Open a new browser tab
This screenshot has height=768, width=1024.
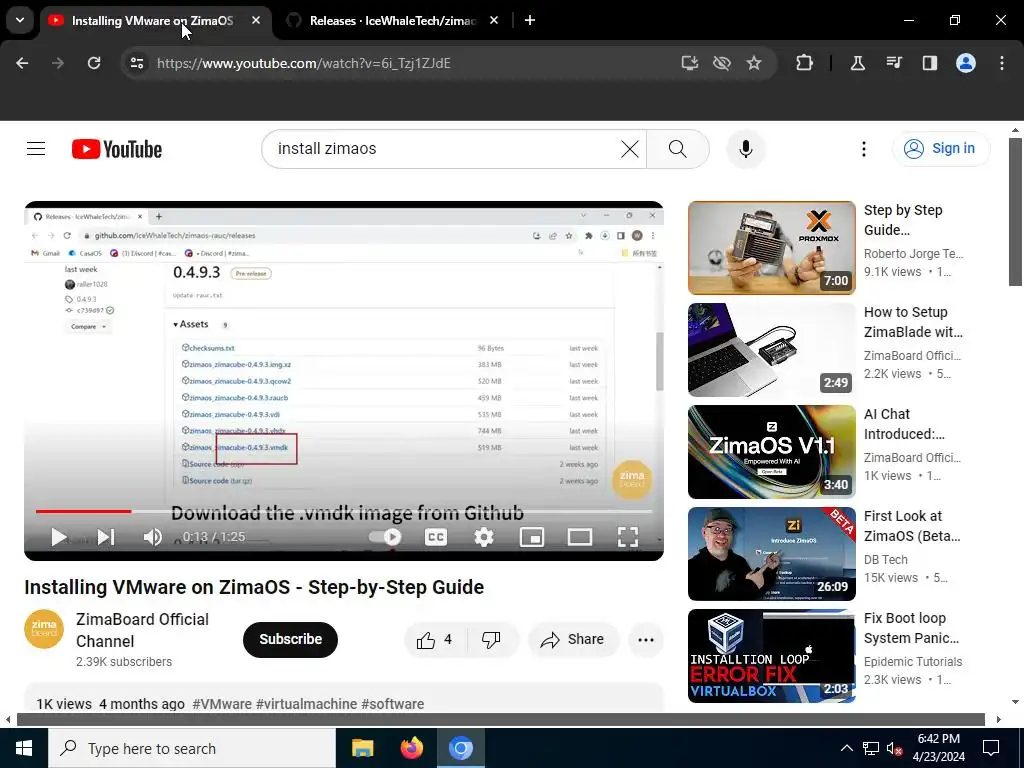[x=530, y=20]
